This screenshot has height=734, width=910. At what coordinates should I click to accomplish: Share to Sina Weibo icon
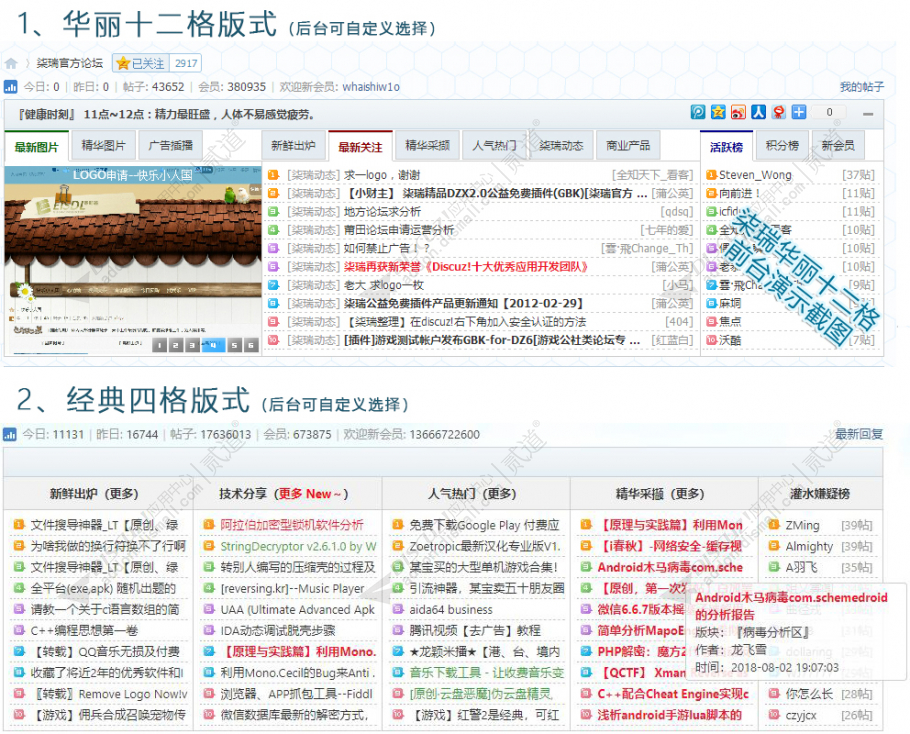740,112
